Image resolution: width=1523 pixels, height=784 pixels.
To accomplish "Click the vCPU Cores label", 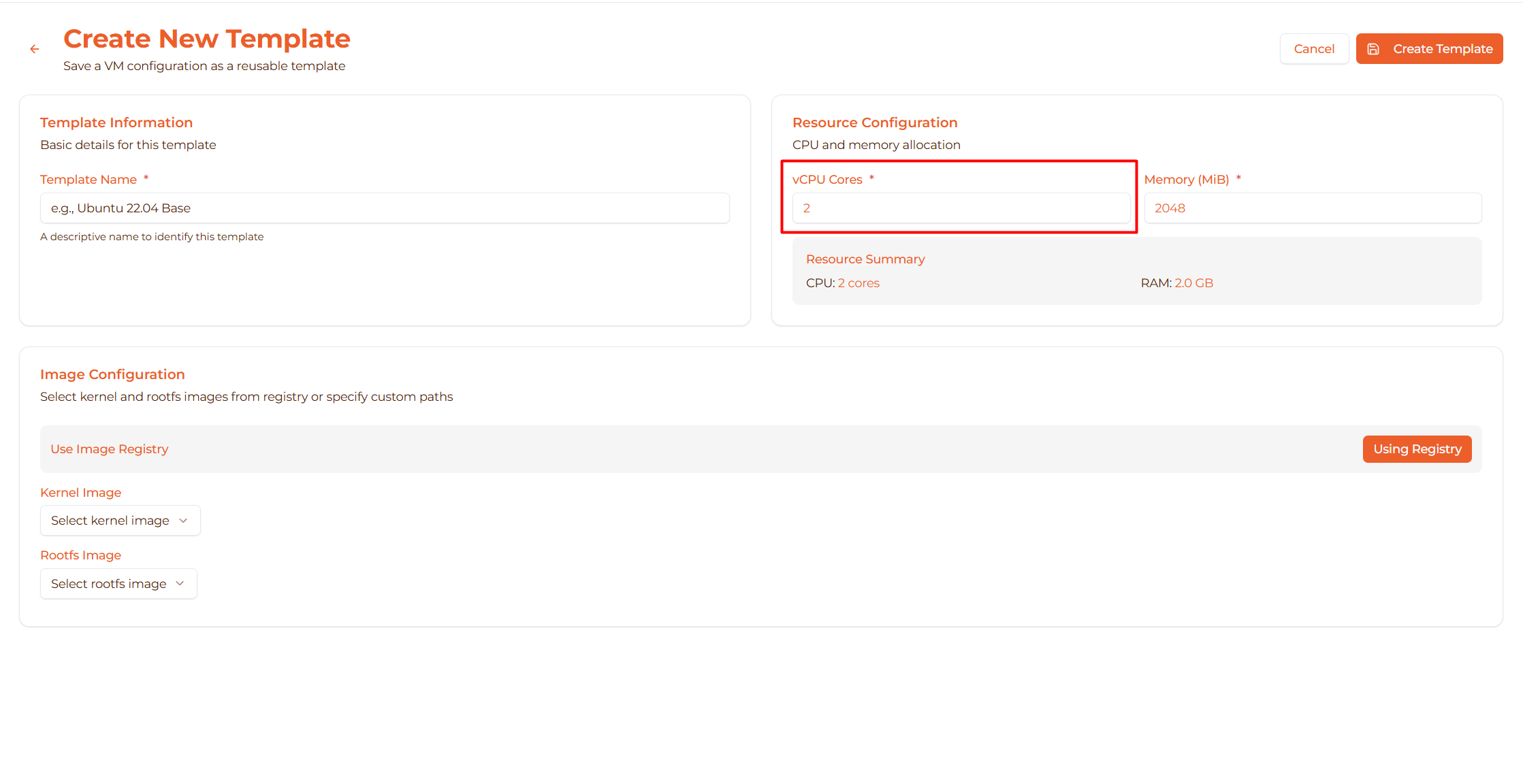I will (827, 180).
